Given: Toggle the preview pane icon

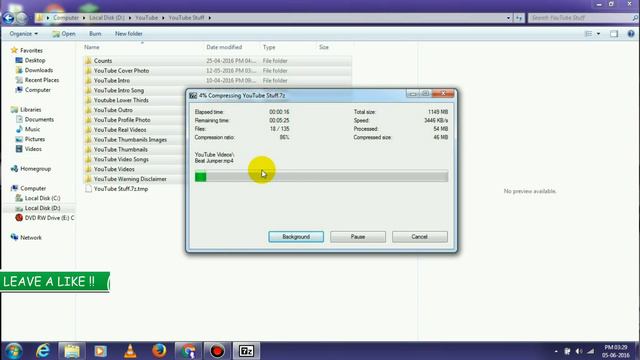Looking at the screenshot, I should (x=614, y=34).
